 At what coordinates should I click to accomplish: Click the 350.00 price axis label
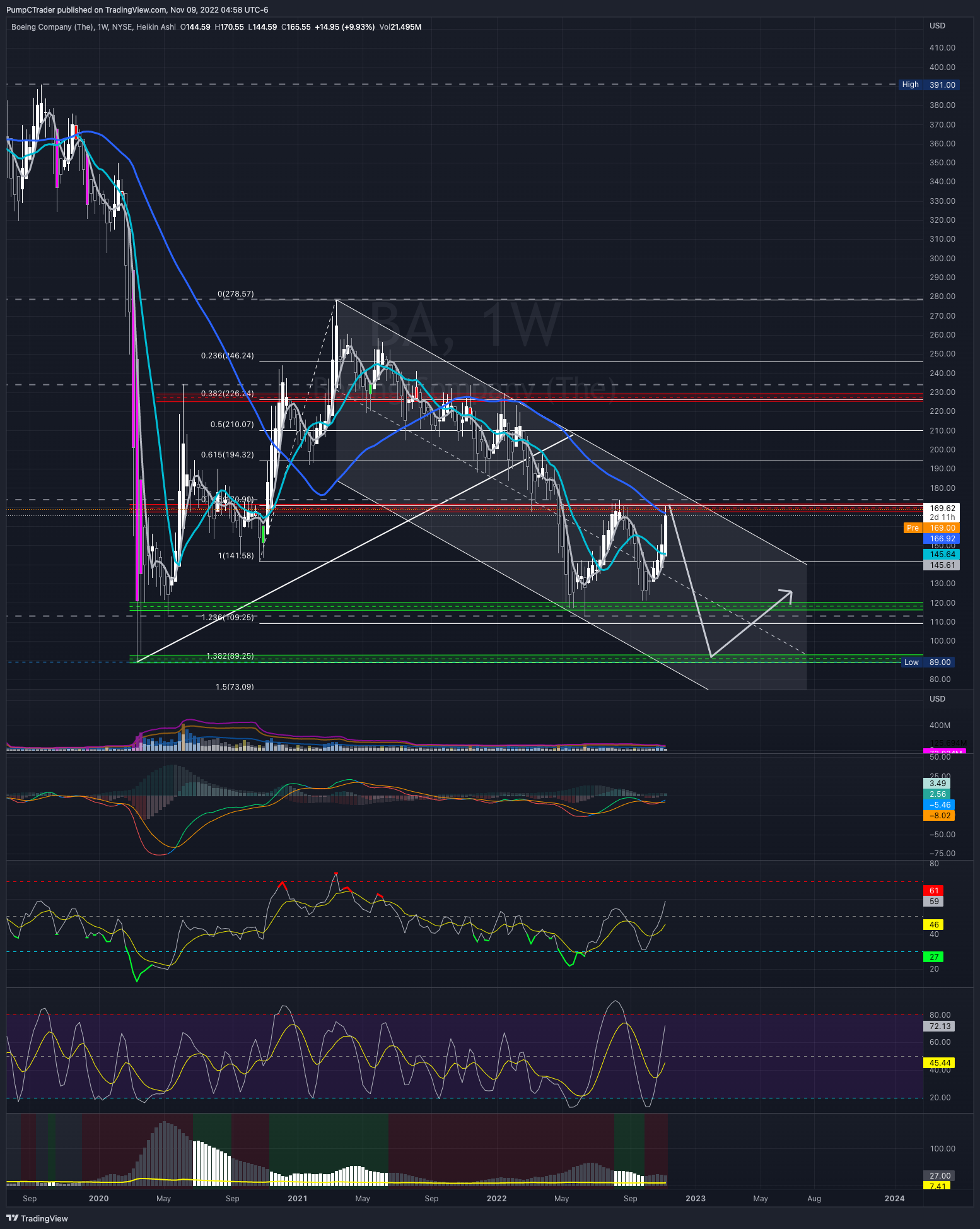click(942, 163)
